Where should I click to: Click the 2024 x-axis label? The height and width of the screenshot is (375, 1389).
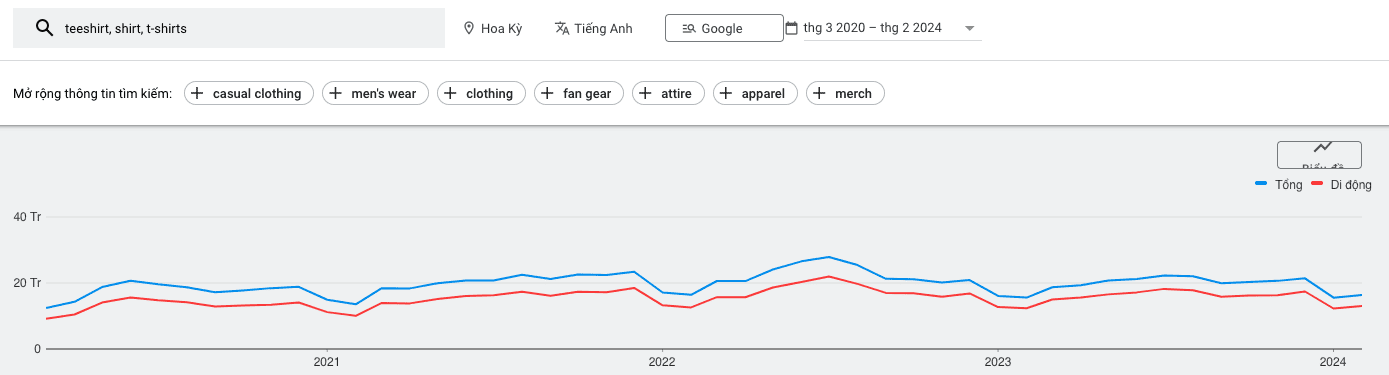point(1333,361)
